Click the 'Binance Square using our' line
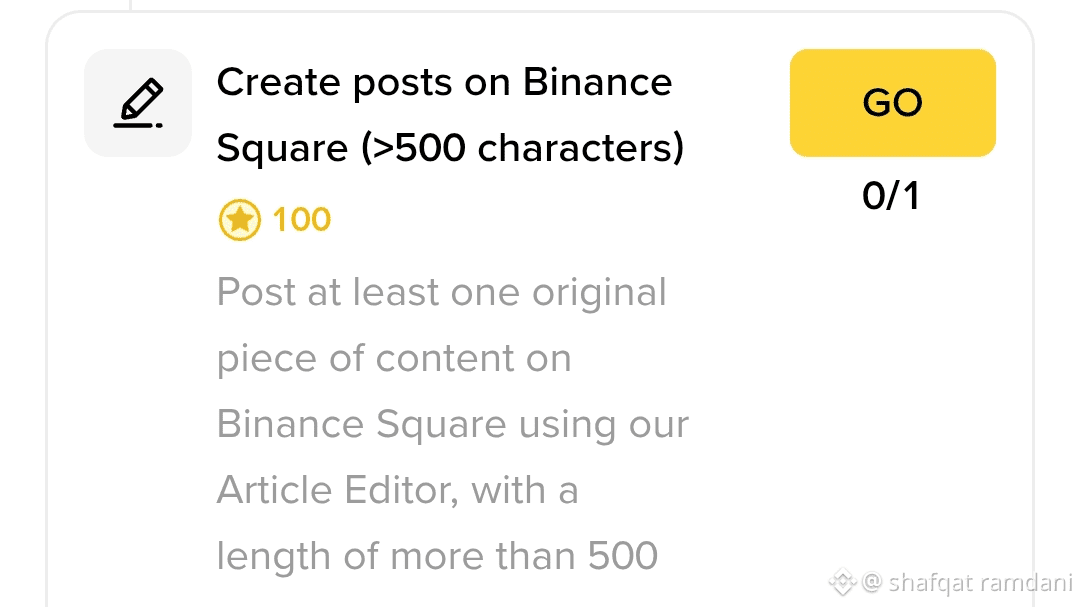The image size is (1080, 607). (453, 424)
